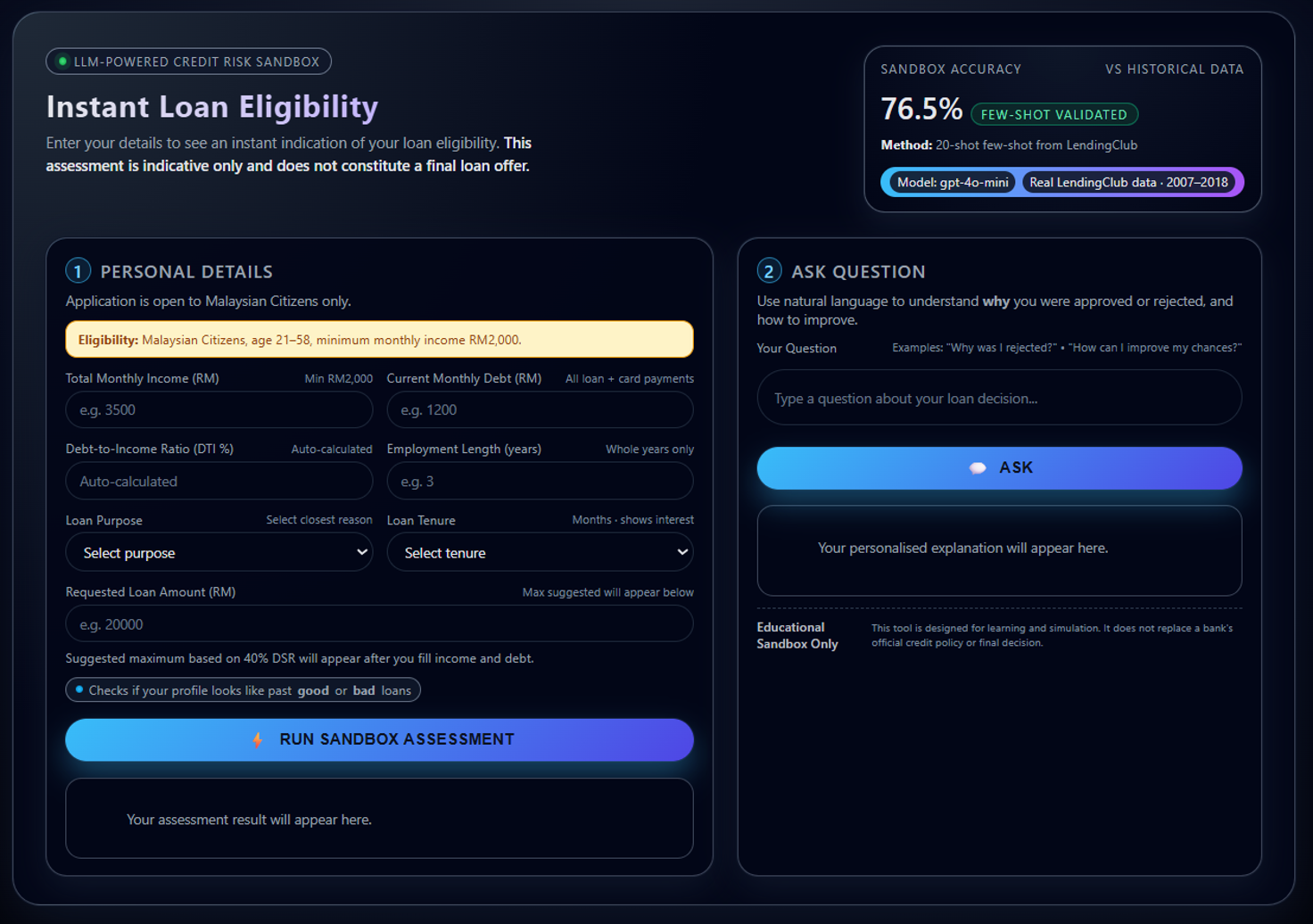
Task: Click the Employment Length years field
Action: (540, 482)
